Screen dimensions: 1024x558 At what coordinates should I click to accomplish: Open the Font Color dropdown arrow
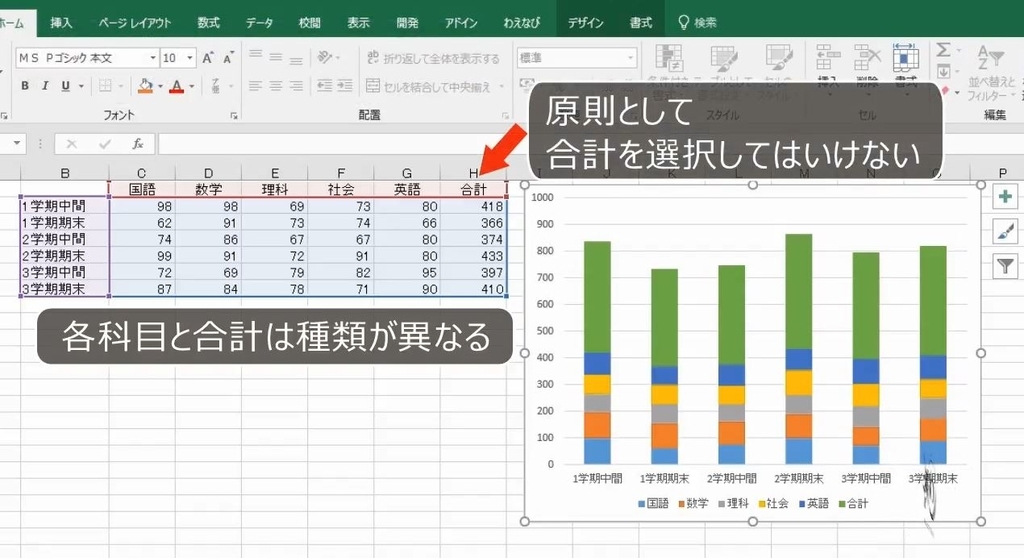[191, 86]
